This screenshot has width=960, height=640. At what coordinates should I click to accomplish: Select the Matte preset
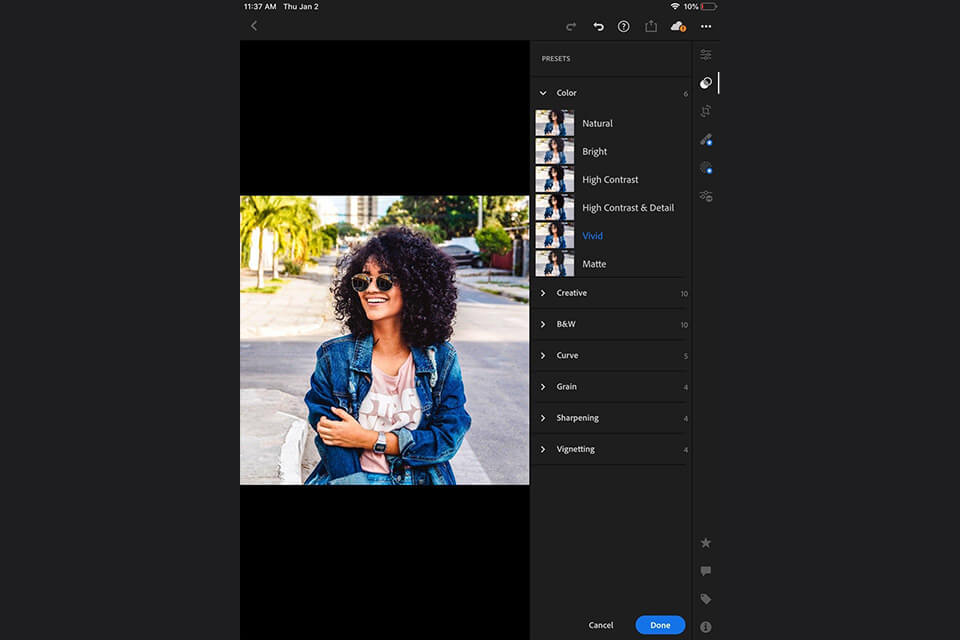pos(595,264)
